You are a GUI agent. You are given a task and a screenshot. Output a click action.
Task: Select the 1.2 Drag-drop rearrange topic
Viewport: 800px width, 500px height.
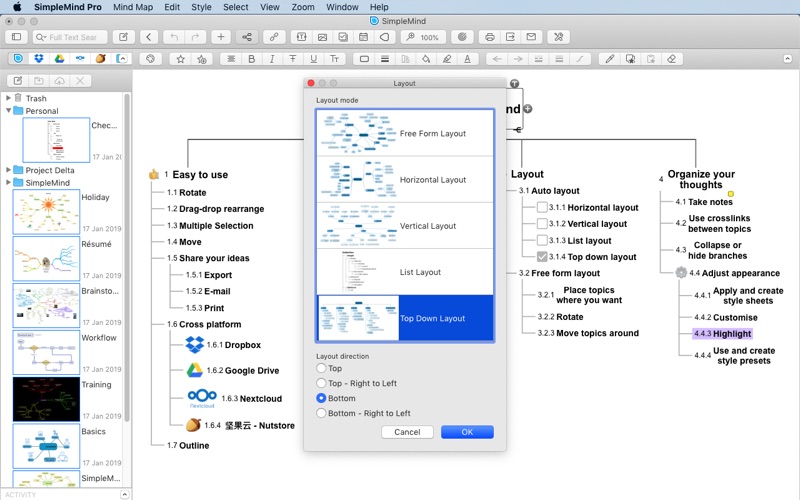[x=215, y=209]
